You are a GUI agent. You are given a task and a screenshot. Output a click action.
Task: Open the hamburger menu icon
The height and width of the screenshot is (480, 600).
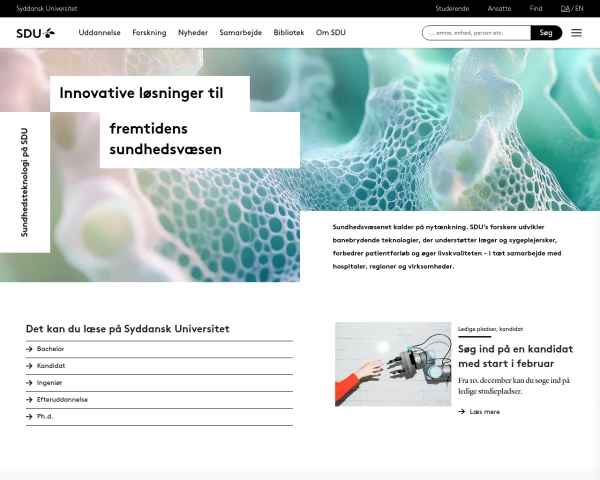click(x=576, y=33)
